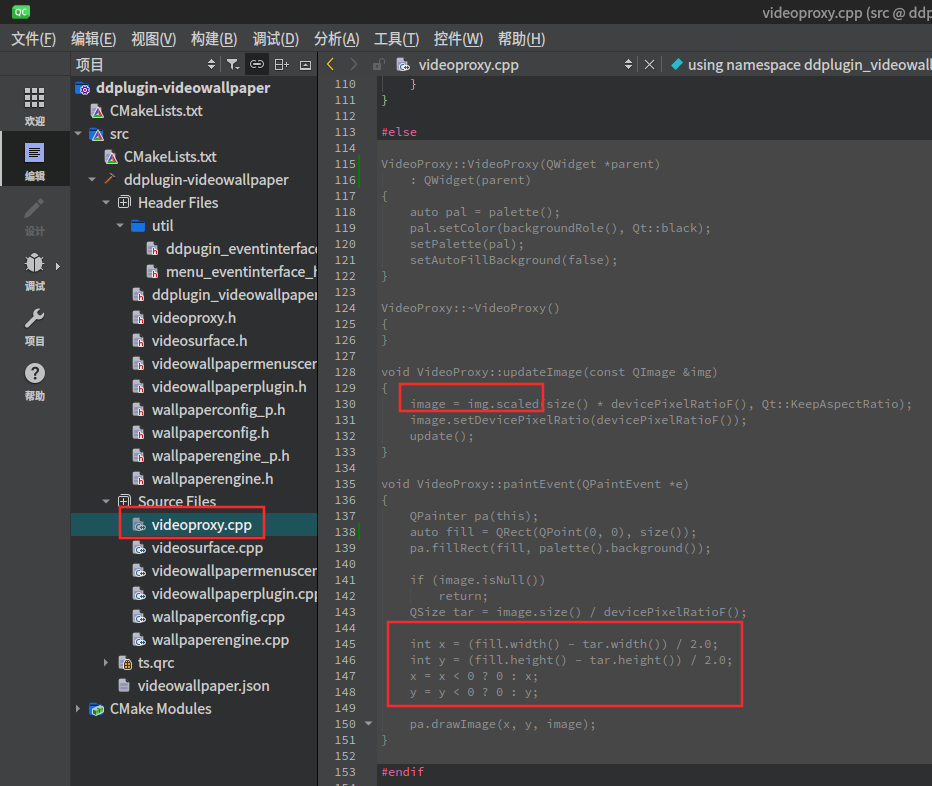Screen dimensions: 932x786
Task: Click the filter tree funnel icon
Action: 232,64
